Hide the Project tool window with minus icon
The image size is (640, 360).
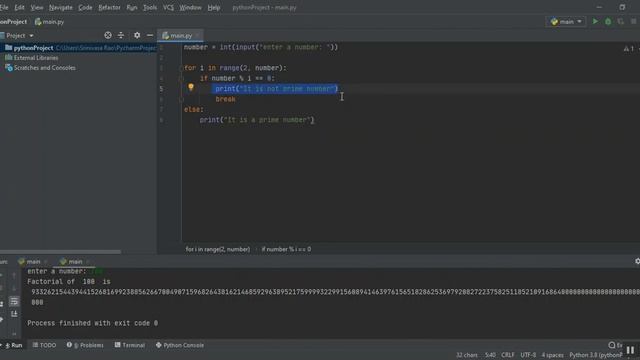tap(150, 36)
